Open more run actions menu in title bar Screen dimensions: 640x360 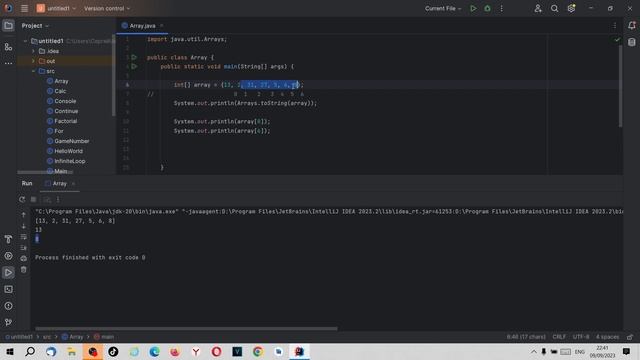click(502, 8)
